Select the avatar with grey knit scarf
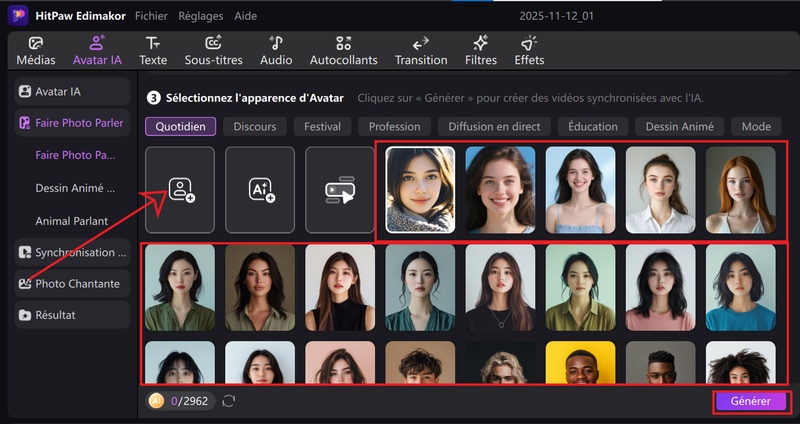The image size is (800, 424). [x=420, y=190]
